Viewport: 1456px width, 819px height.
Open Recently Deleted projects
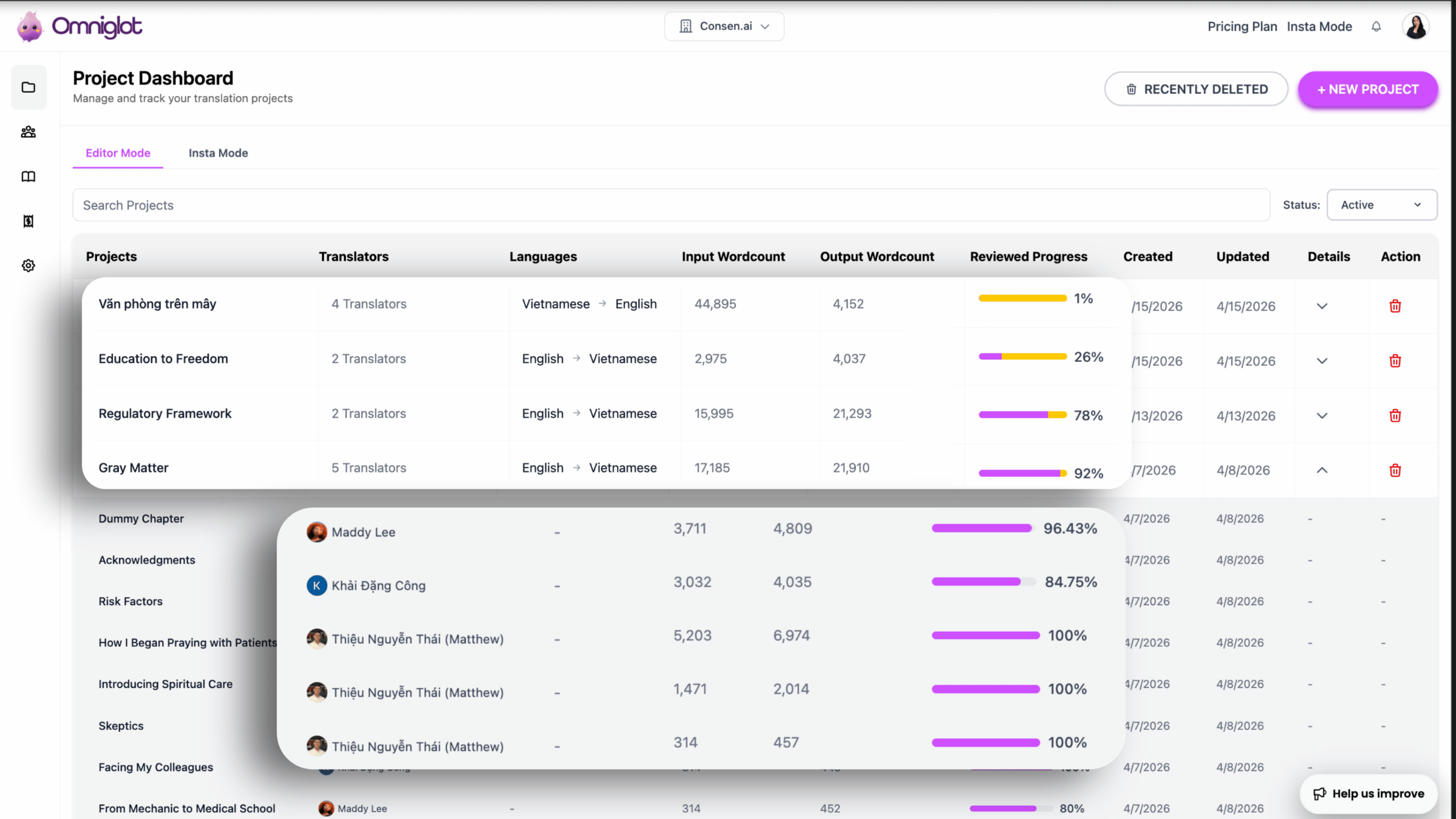pos(1196,89)
